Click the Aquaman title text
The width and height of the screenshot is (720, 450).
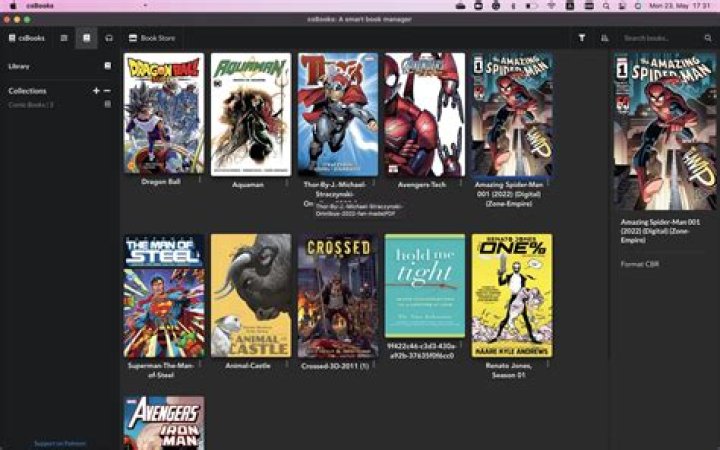click(x=248, y=185)
